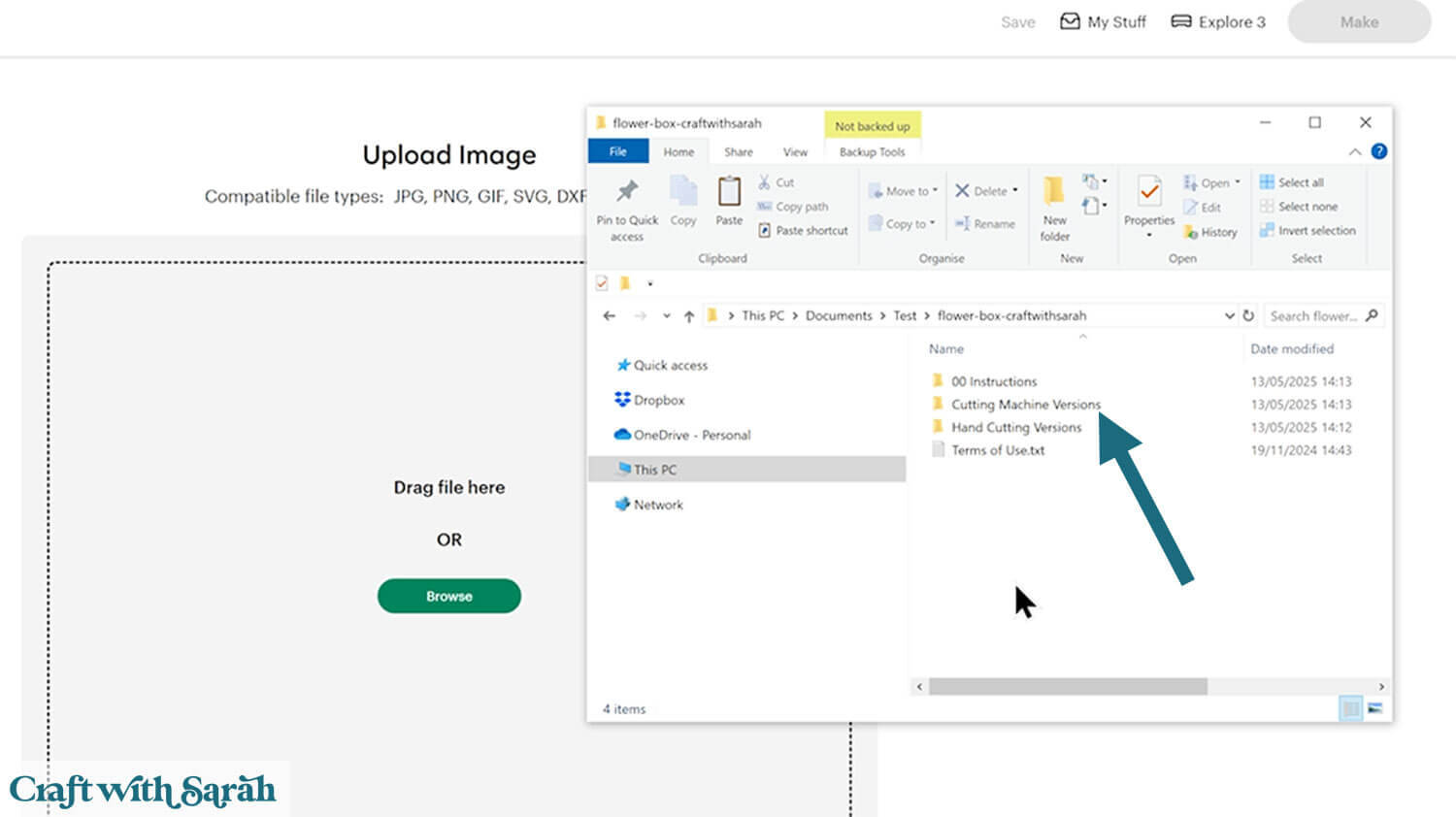Screen dimensions: 1456x817
Task: Click the Copy icon in ribbon
Action: tap(683, 192)
